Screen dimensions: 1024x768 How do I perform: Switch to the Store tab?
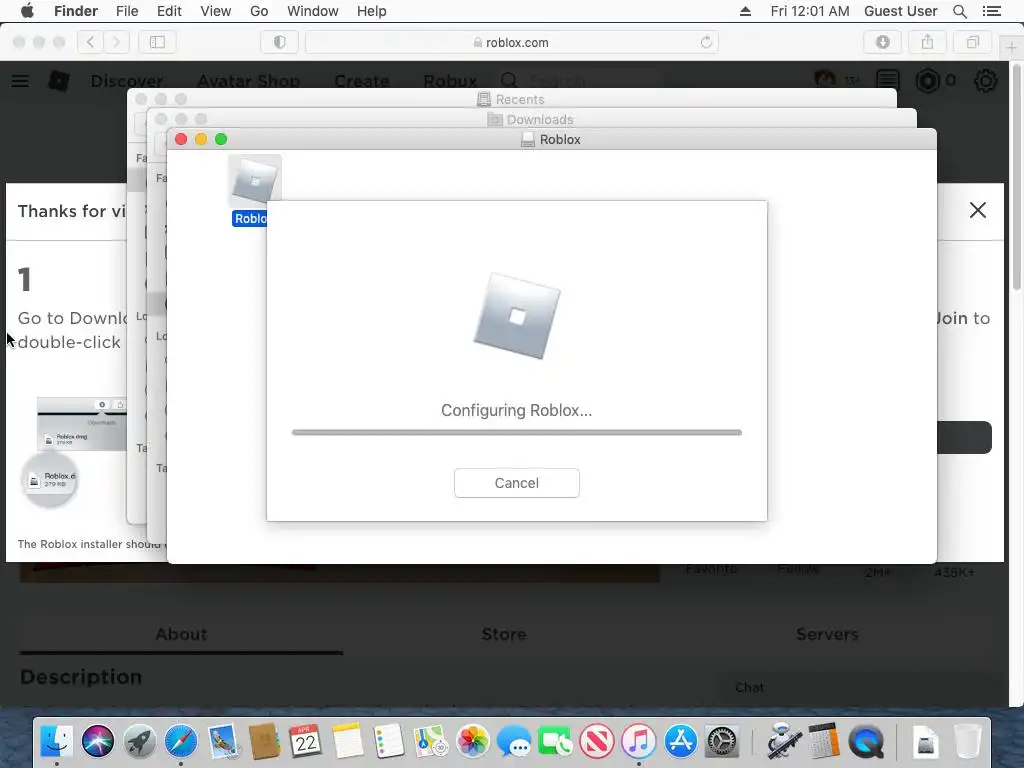coord(504,634)
